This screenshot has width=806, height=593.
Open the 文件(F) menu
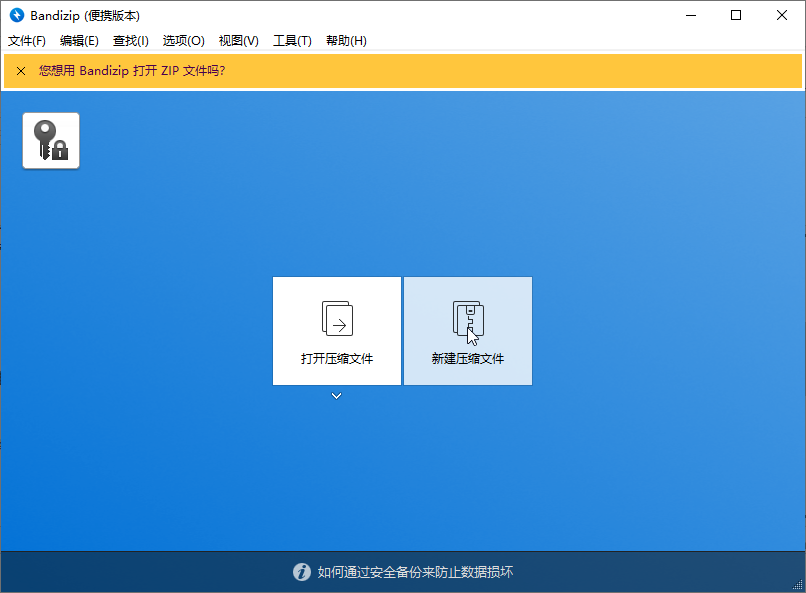click(x=27, y=41)
